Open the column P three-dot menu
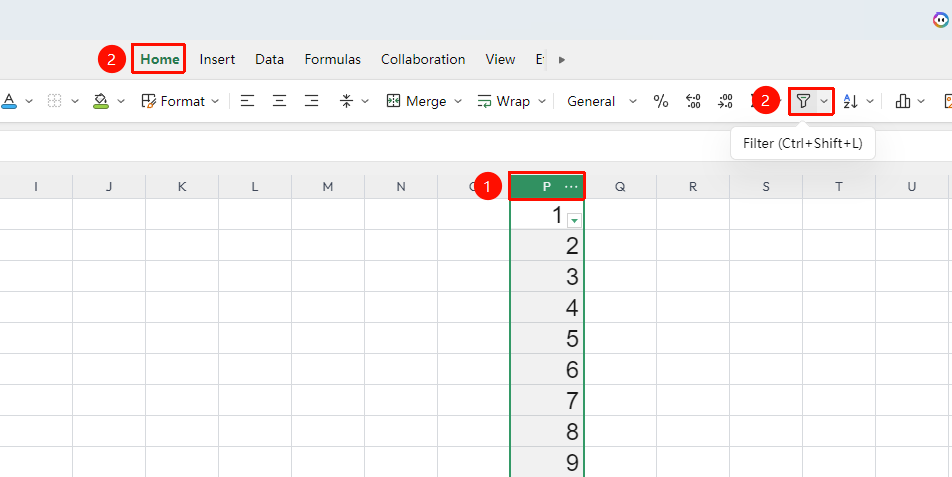This screenshot has height=477, width=952. (x=571, y=187)
